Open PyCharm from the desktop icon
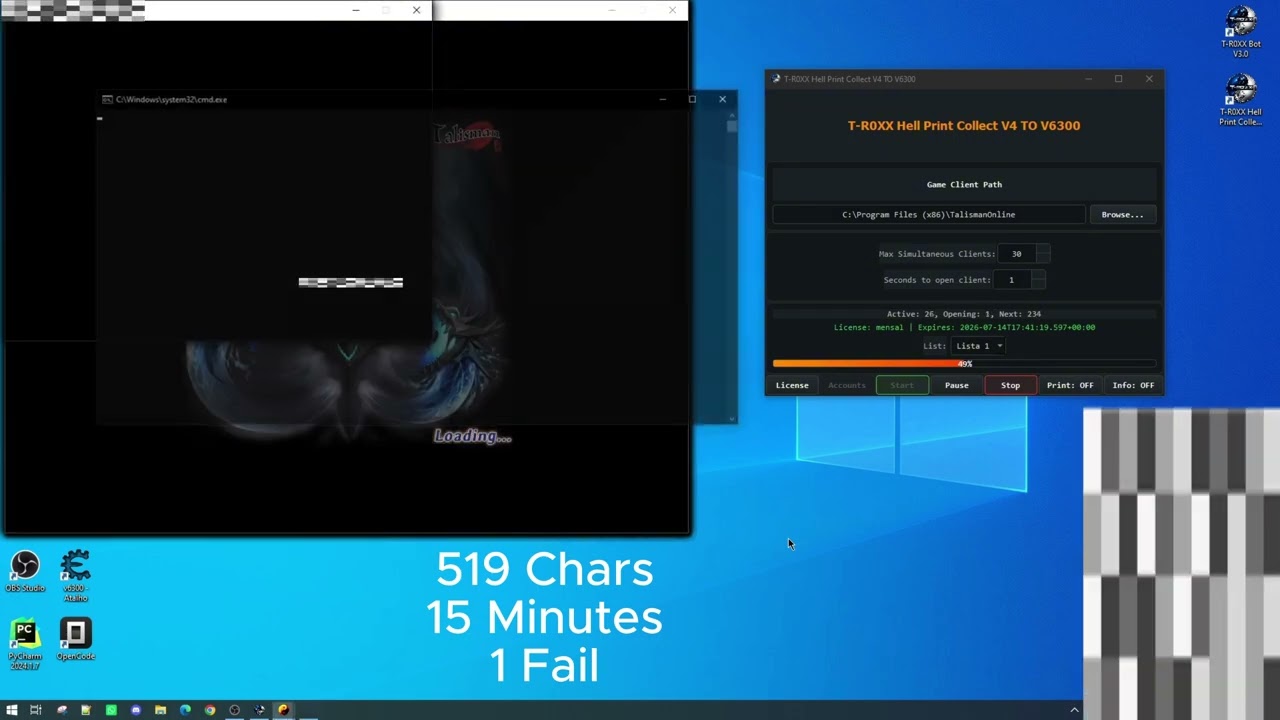 tap(24, 644)
